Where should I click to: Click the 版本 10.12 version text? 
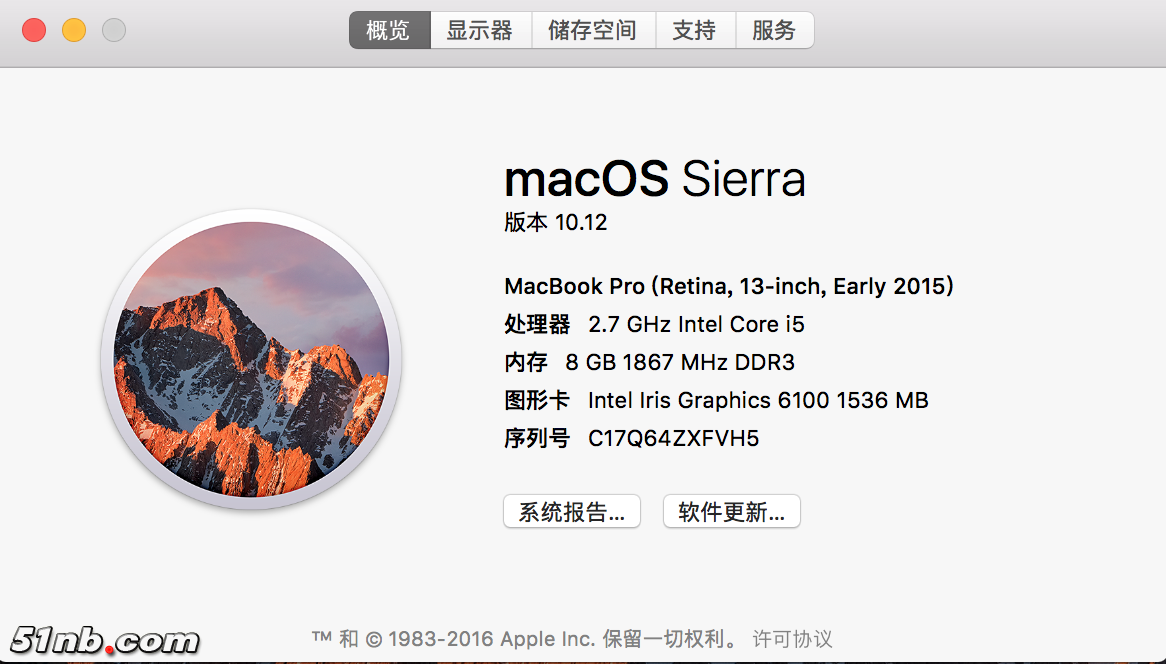(x=556, y=222)
